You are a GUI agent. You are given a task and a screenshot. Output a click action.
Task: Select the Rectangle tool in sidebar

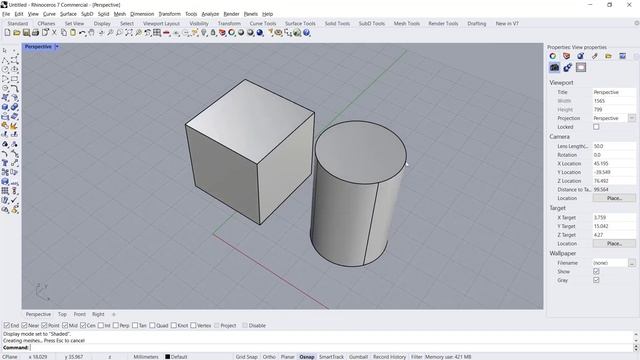14,79
